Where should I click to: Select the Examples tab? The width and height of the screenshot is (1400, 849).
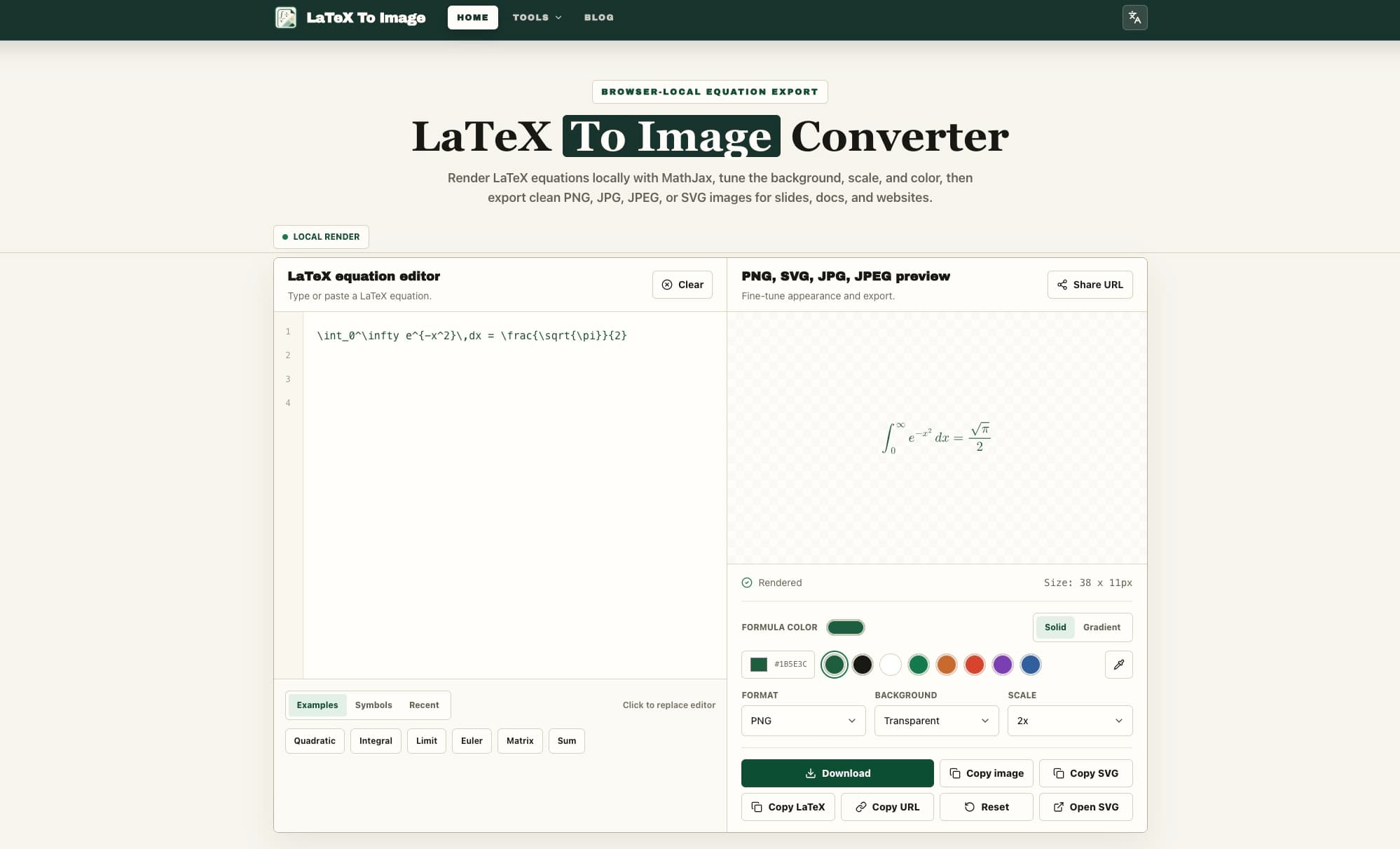317,705
